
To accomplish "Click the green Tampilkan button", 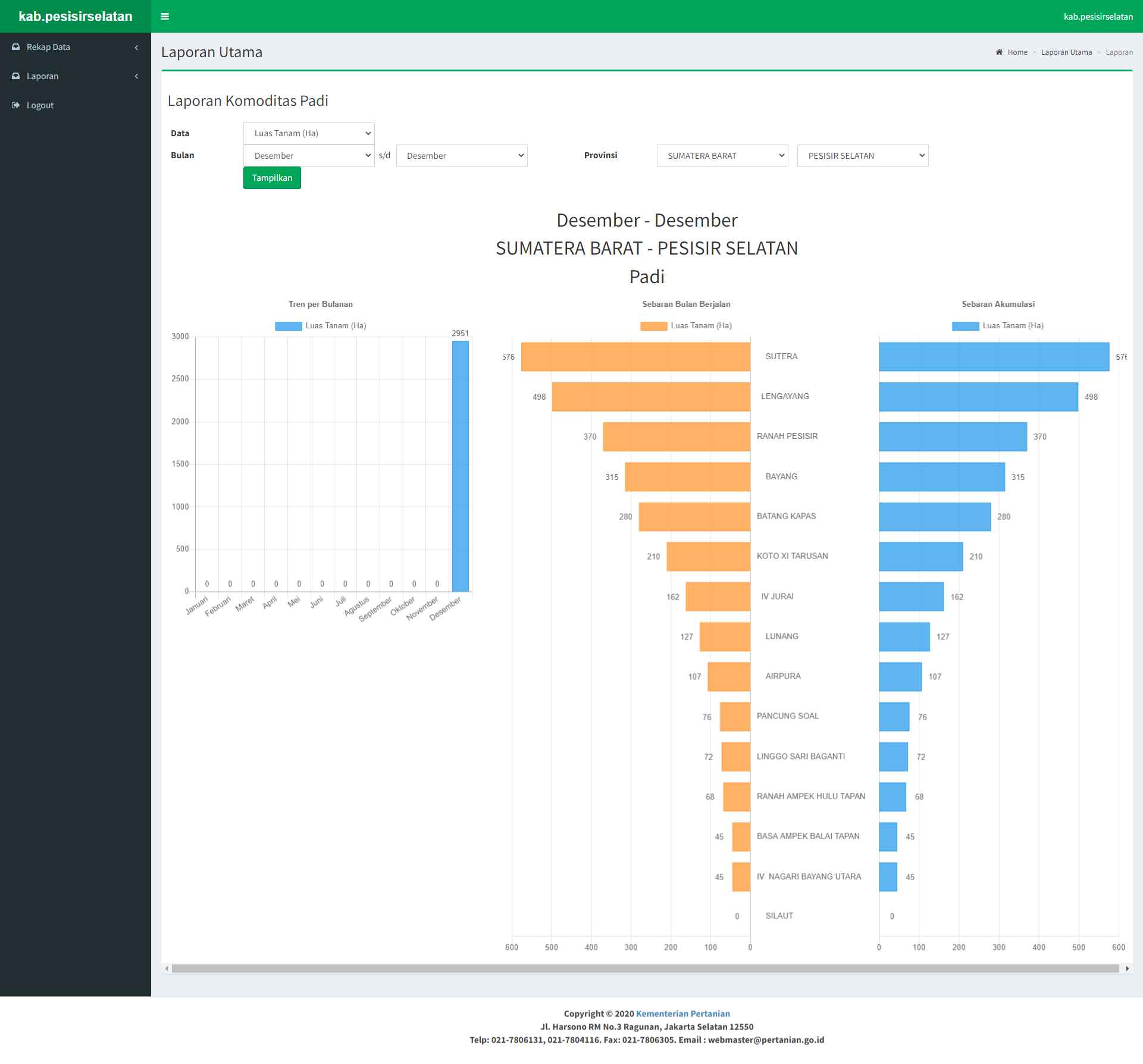I will coord(272,178).
